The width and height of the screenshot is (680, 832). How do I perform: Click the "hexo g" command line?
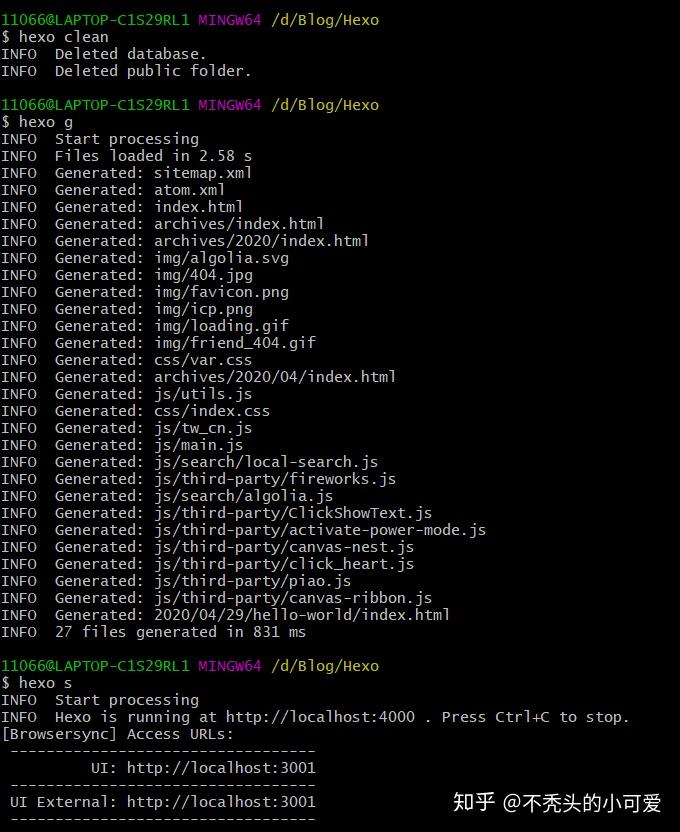click(46, 122)
